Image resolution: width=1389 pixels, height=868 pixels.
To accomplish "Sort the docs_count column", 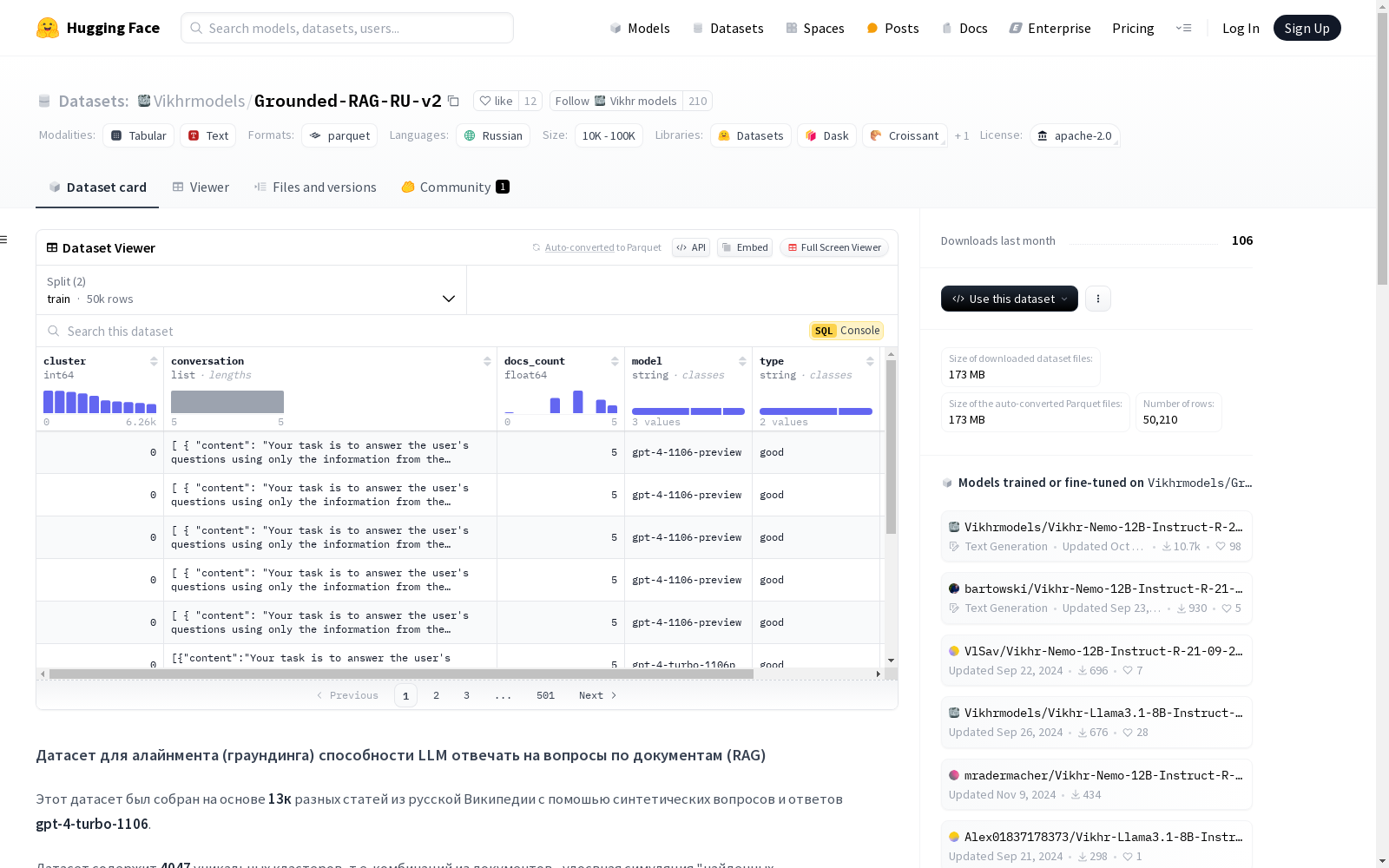I will [x=615, y=361].
